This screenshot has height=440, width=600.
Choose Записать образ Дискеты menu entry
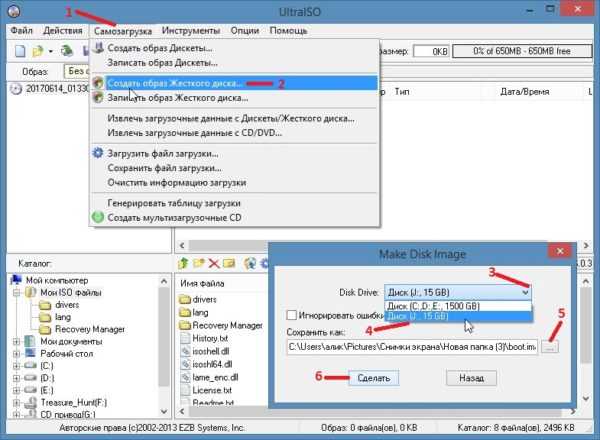tap(235, 62)
